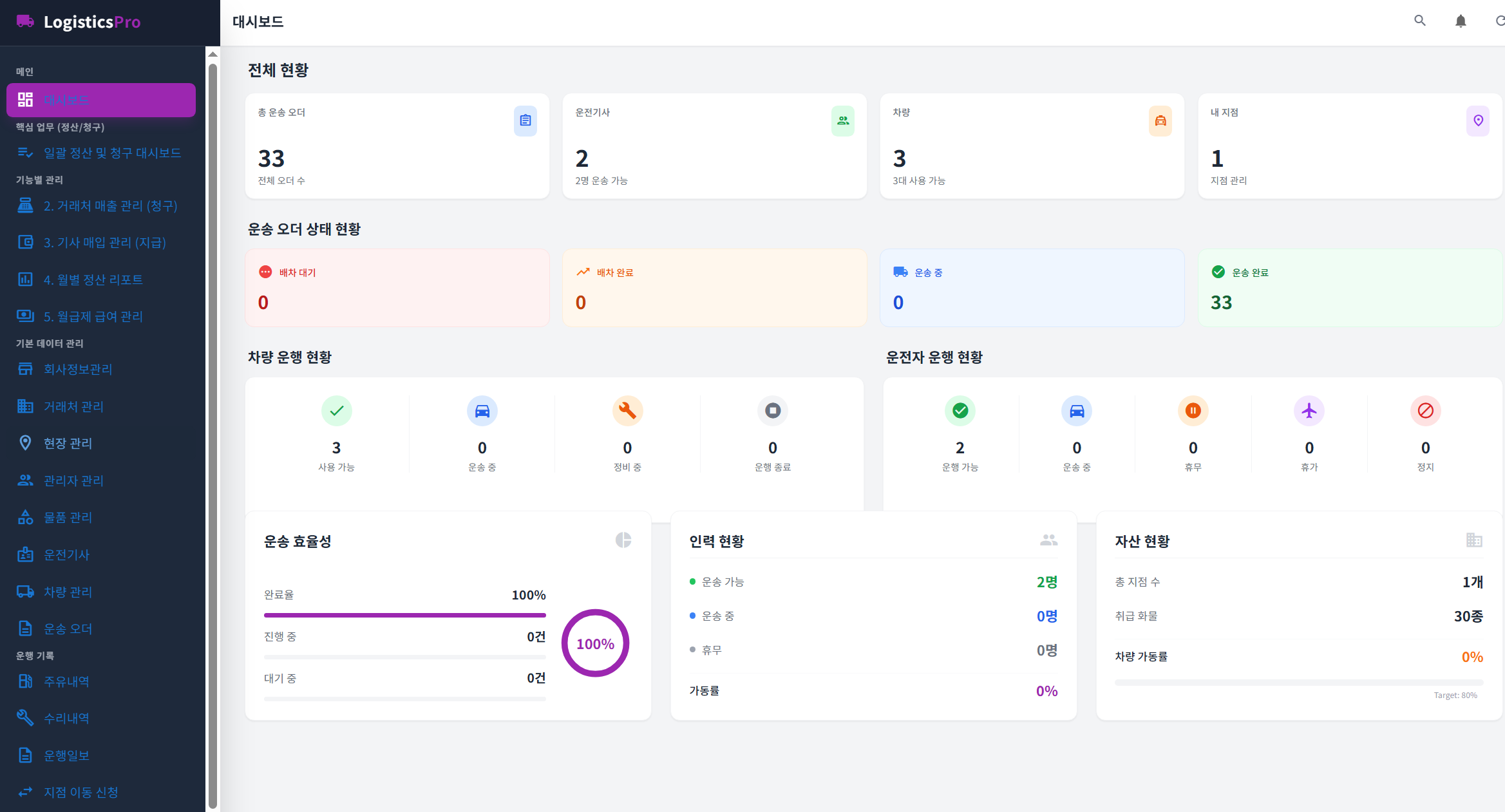View notifications via the bell icon
This screenshot has width=1505, height=812.
click(x=1461, y=21)
